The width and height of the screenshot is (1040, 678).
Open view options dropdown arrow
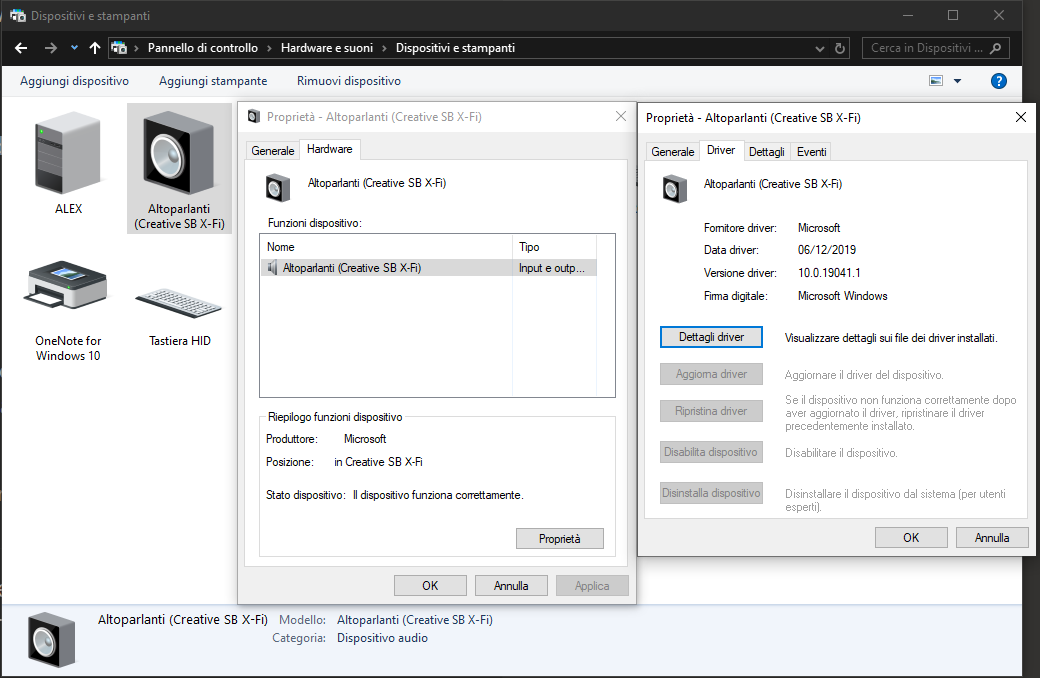(957, 81)
